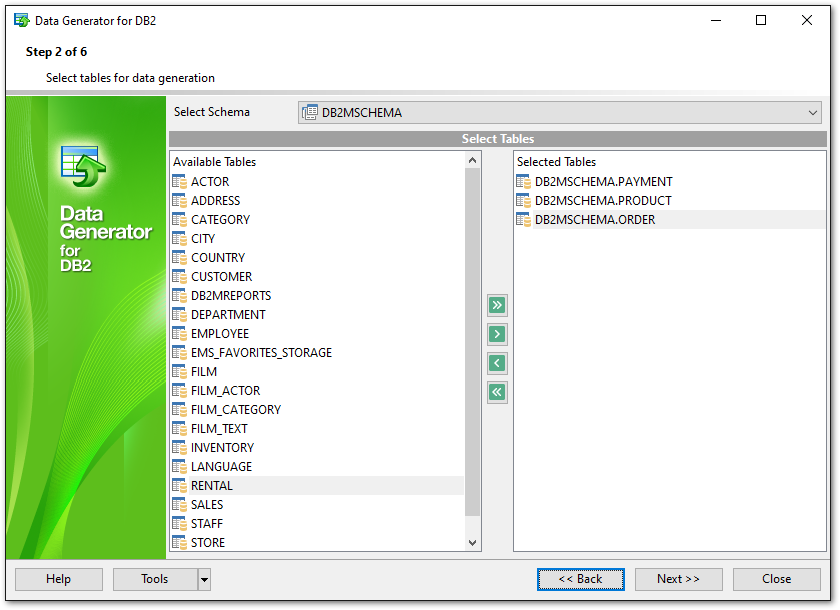Select the FILM_TEXT table name

point(219,429)
